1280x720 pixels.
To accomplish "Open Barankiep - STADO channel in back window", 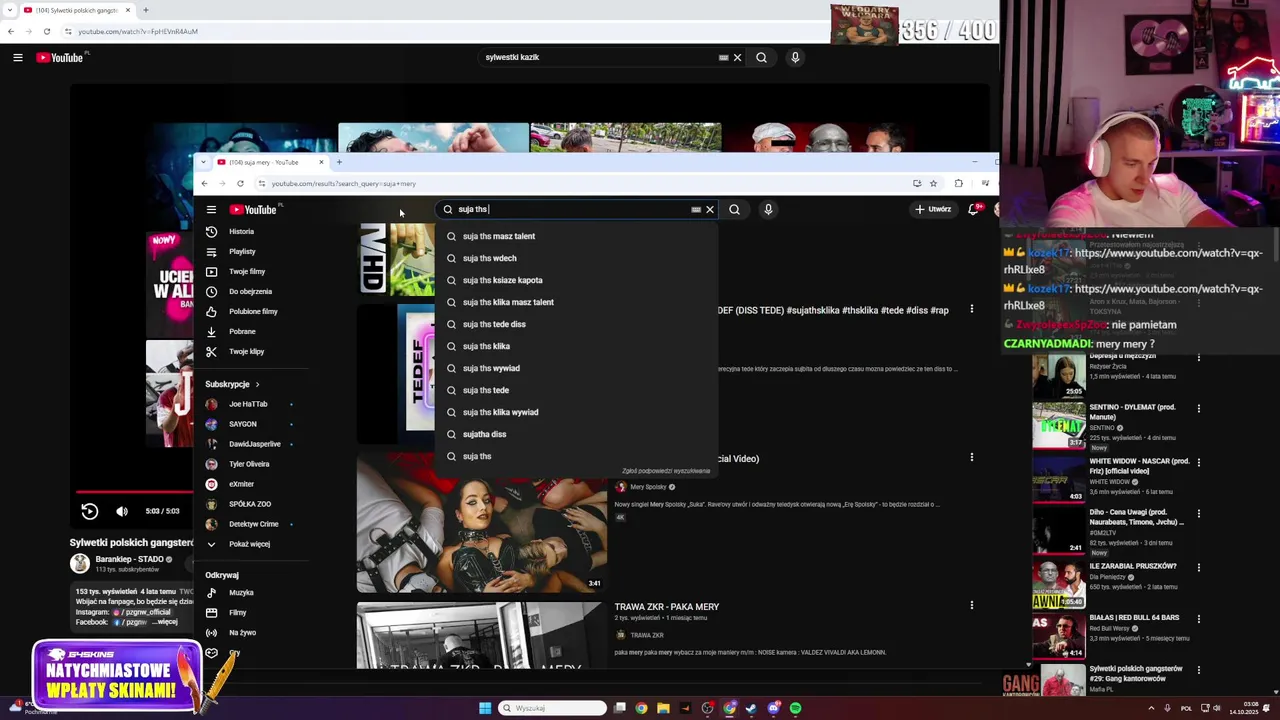I will point(129,560).
